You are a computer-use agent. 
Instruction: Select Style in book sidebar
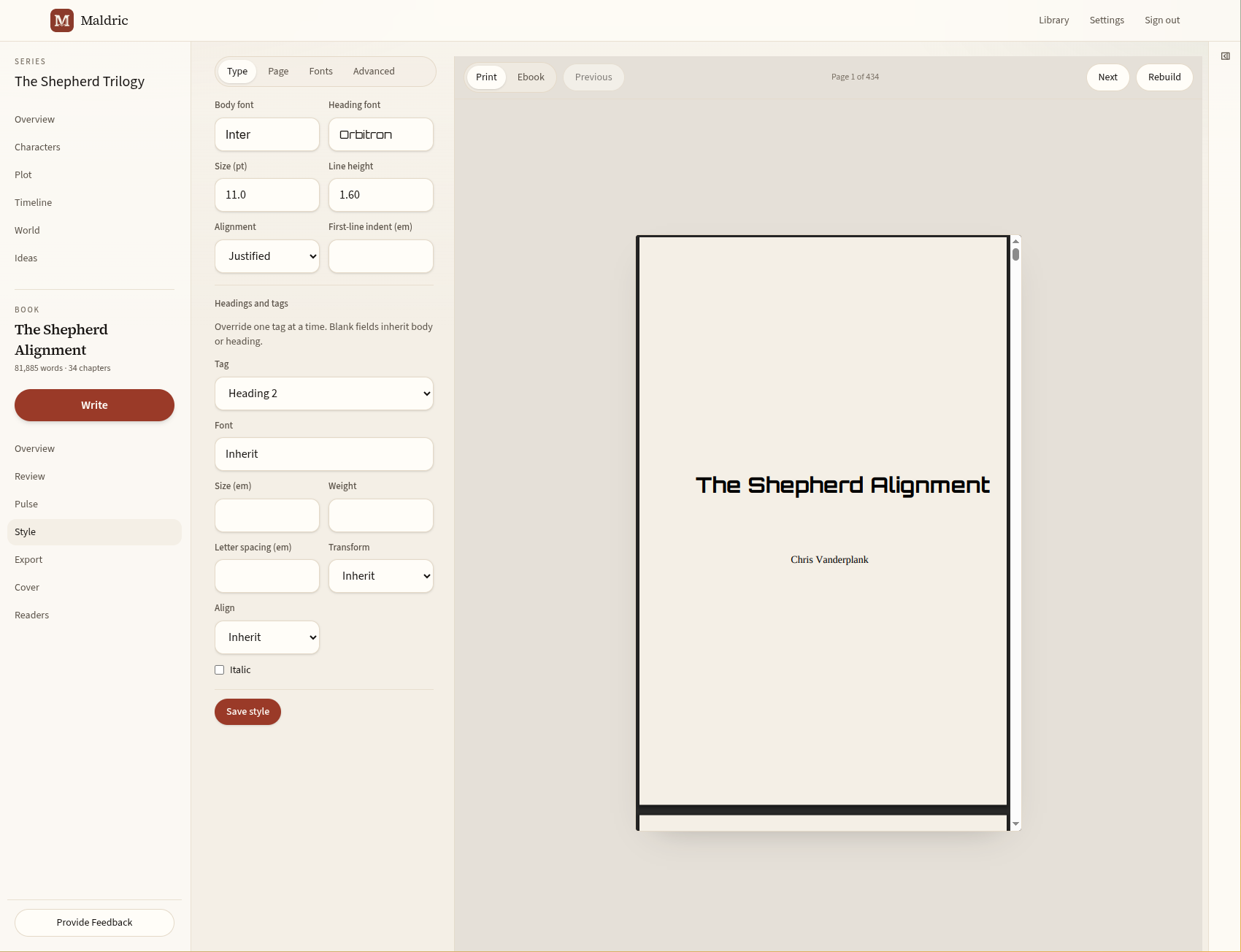tap(94, 532)
